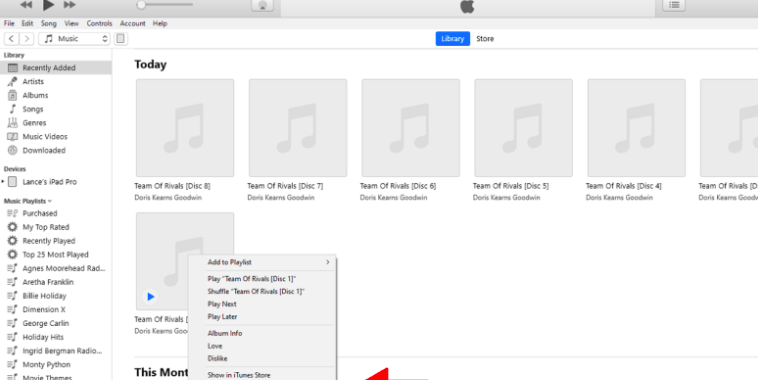Expand the Add to Playlist submenu
Screen dimensions: 758x380
[262, 262]
